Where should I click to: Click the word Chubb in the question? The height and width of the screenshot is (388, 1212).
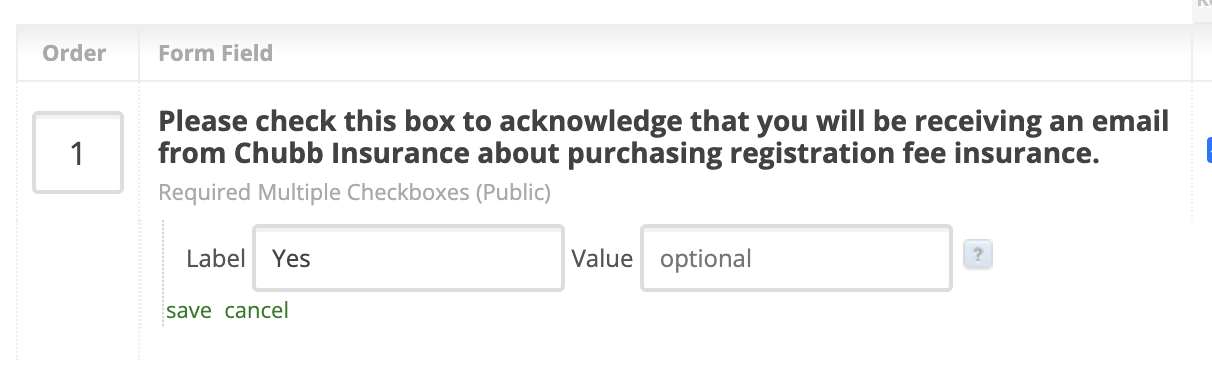tap(274, 155)
